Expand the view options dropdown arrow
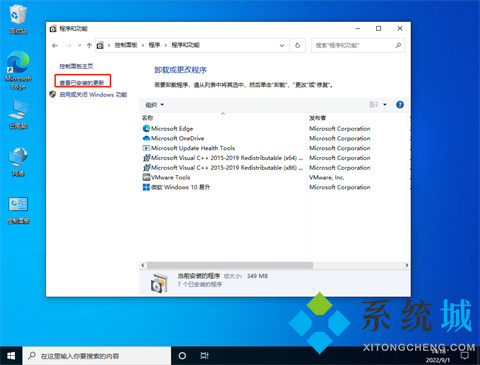This screenshot has height=365, width=480. point(385,105)
